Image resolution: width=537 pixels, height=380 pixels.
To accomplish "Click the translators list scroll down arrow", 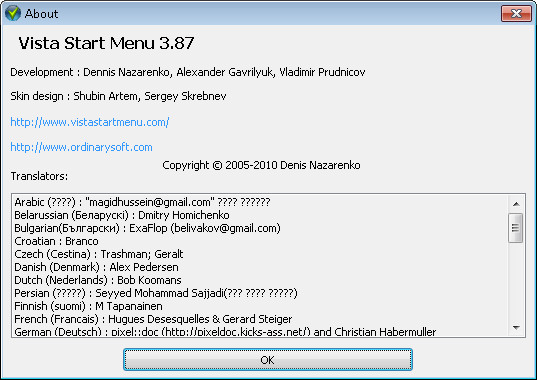I will pos(516,328).
